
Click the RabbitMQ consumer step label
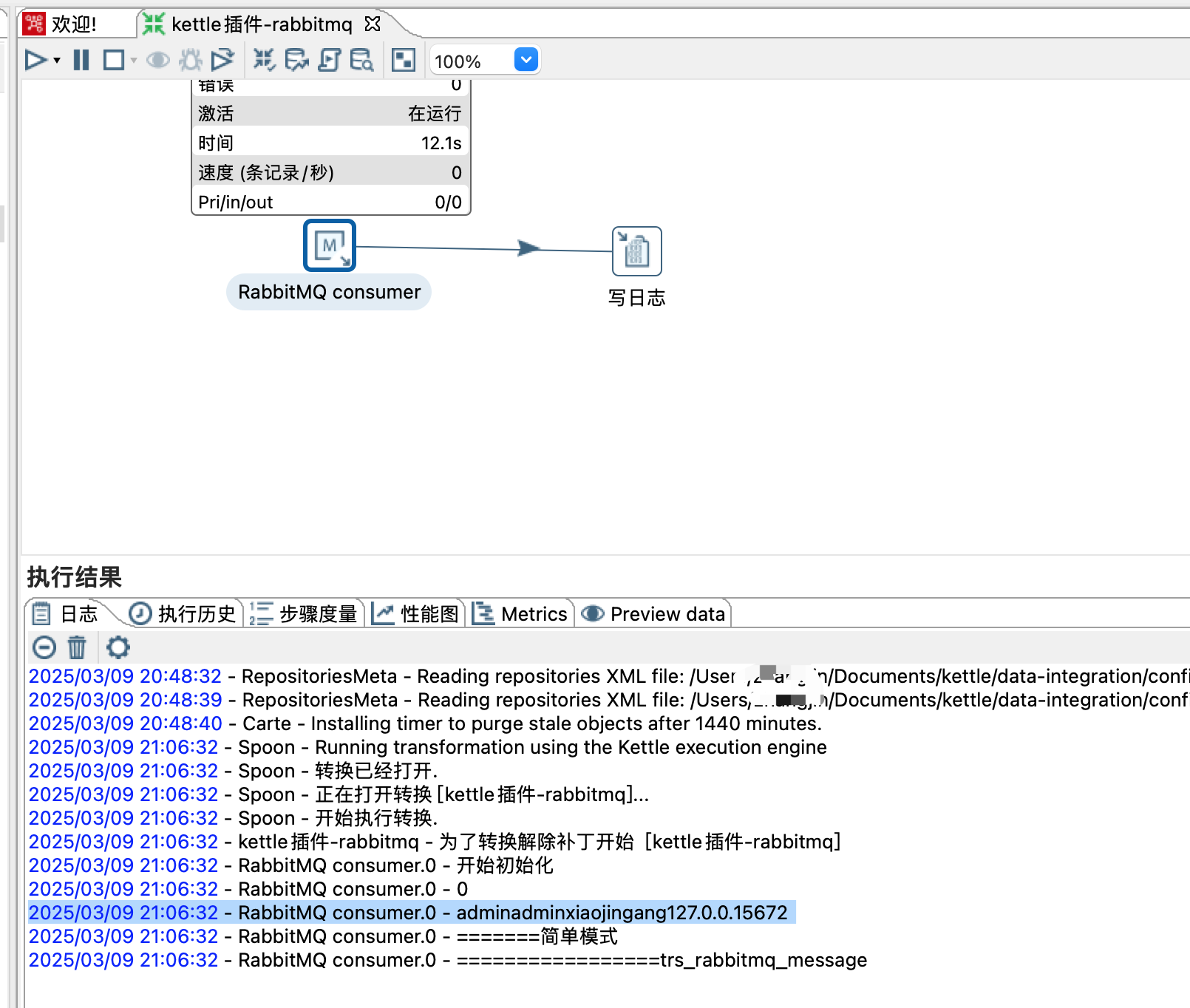tap(329, 292)
